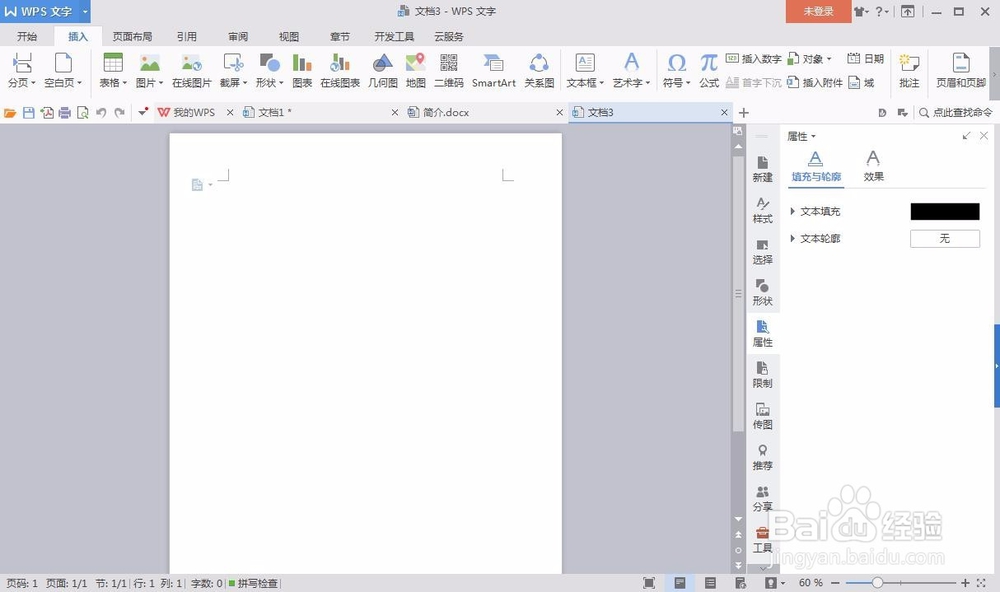Image resolution: width=1000 pixels, height=592 pixels.
Task: Select the 效果 tab in properties panel
Action: (x=873, y=166)
